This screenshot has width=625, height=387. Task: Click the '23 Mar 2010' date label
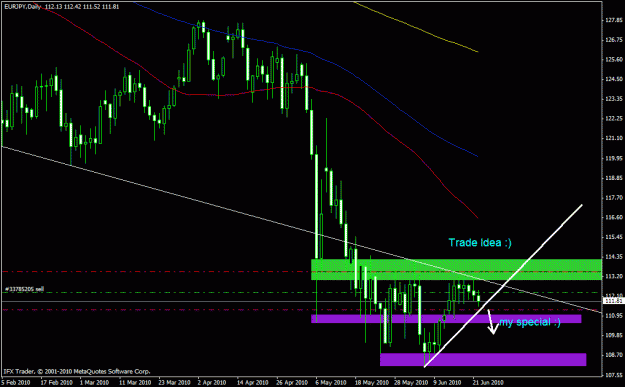(x=174, y=383)
